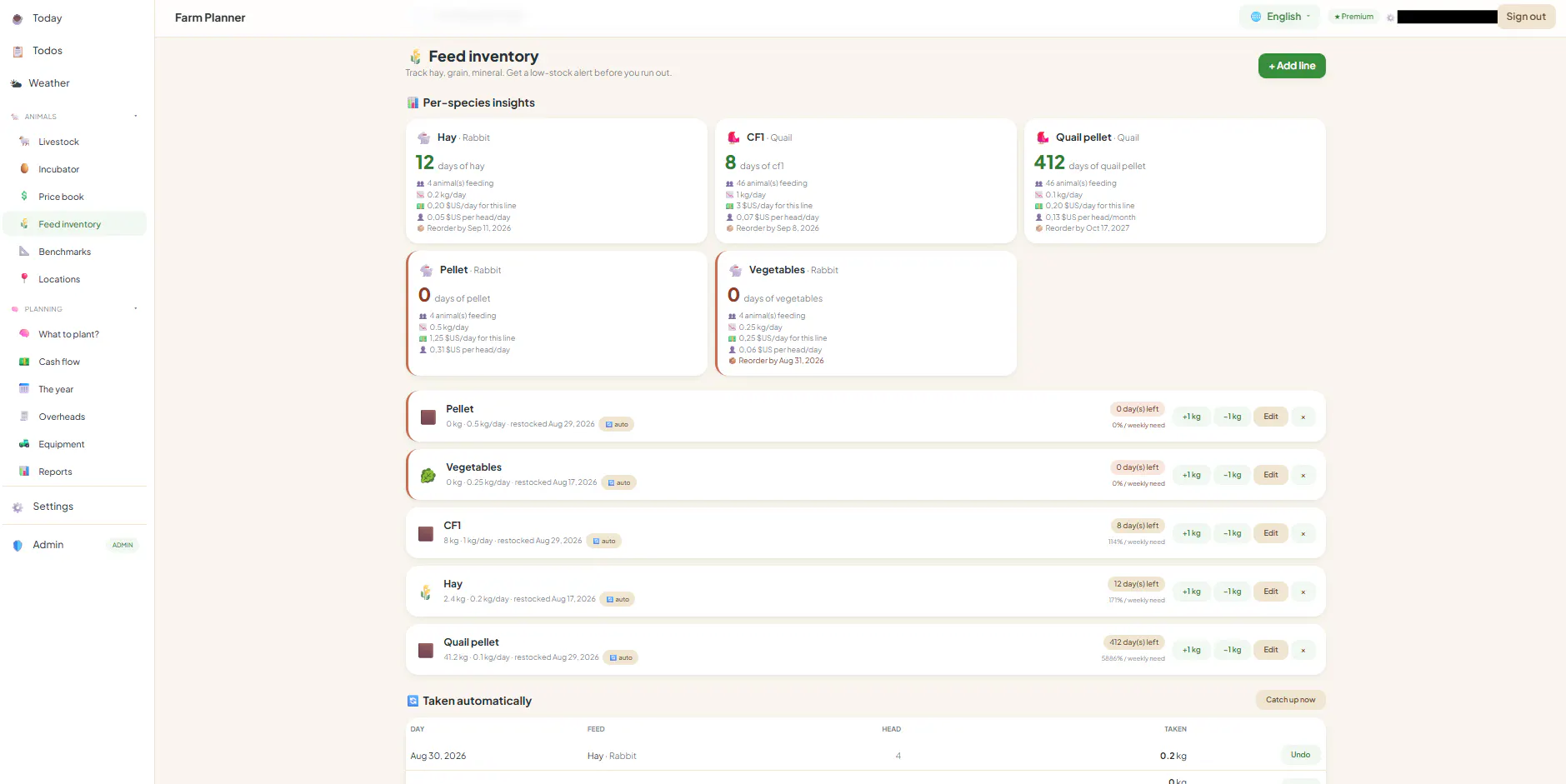Click the What to plant brain icon
Viewport: 1566px width, 784px height.
[24, 334]
